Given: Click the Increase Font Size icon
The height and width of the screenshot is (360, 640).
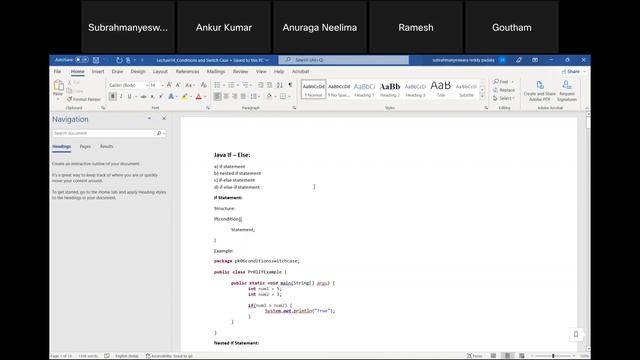Looking at the screenshot, I should [169, 85].
